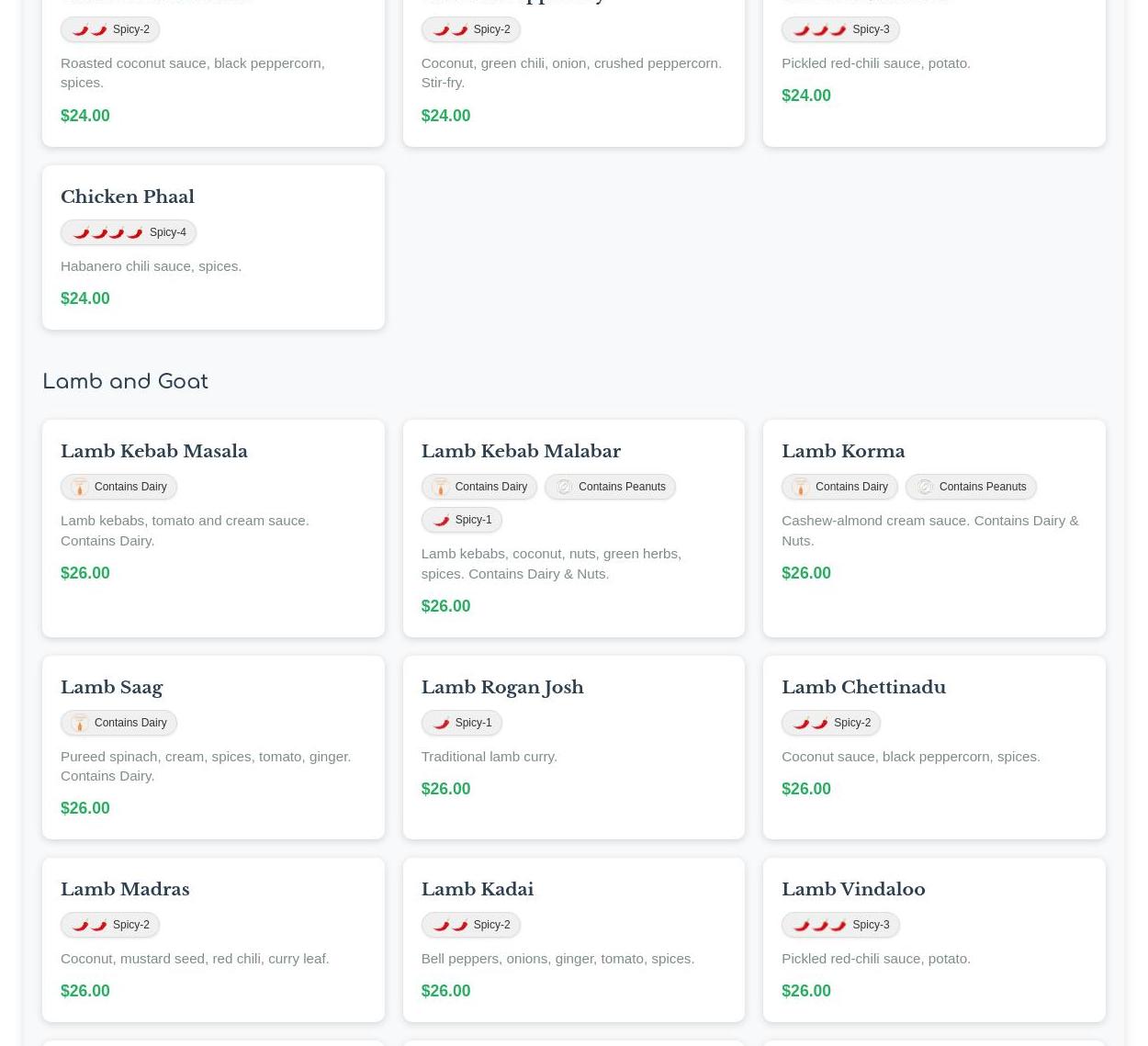Click the peanuts icon on Lamb Kebab Malabar
1148x1046 pixels.
point(564,487)
